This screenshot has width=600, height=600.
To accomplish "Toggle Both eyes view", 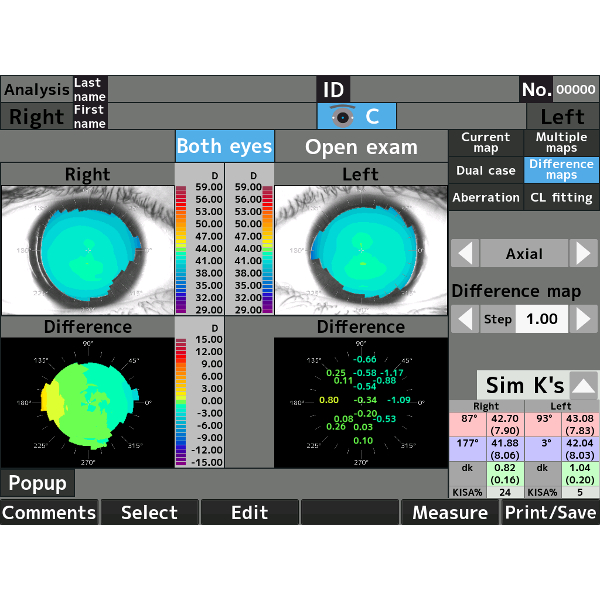I will pyautogui.click(x=224, y=146).
